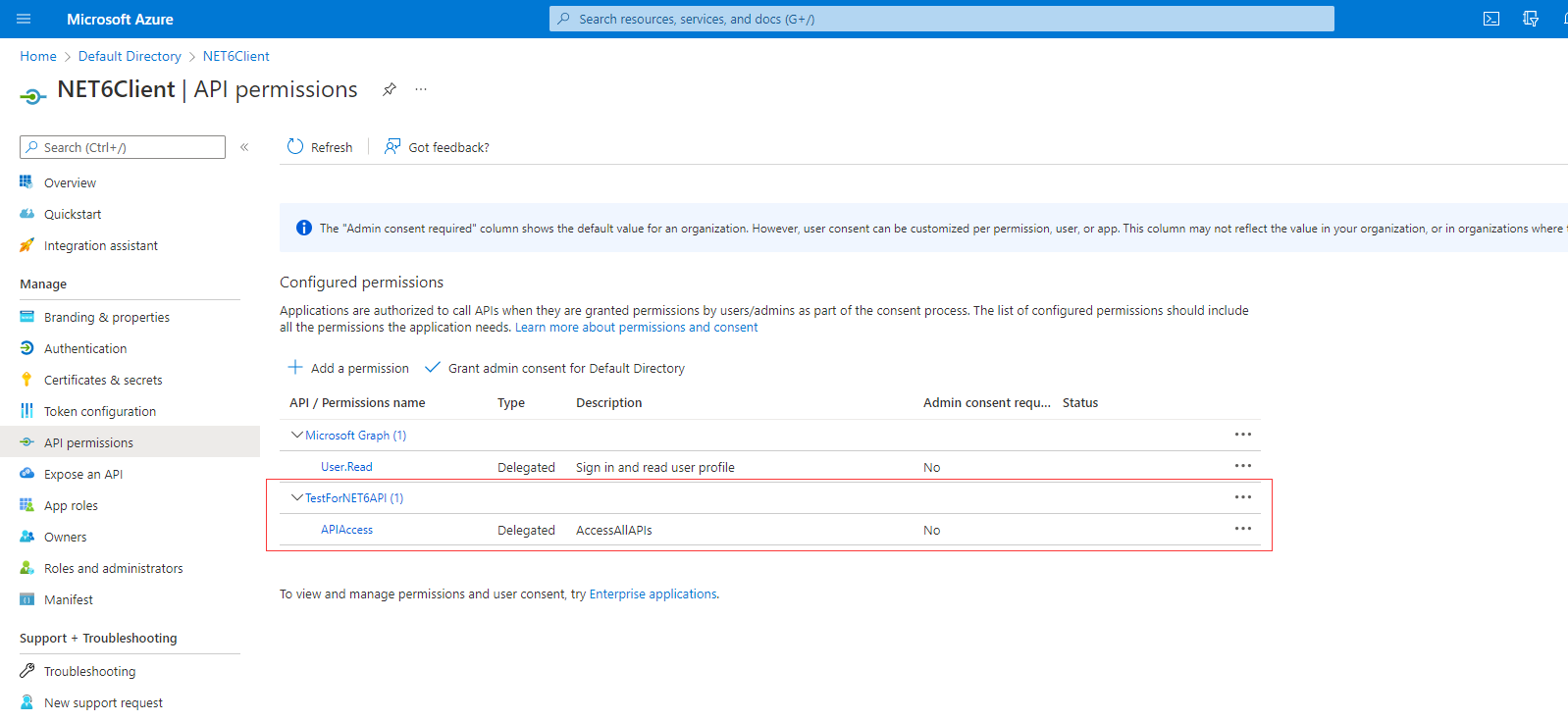Click the plus icon for Add a permission

pos(294,367)
